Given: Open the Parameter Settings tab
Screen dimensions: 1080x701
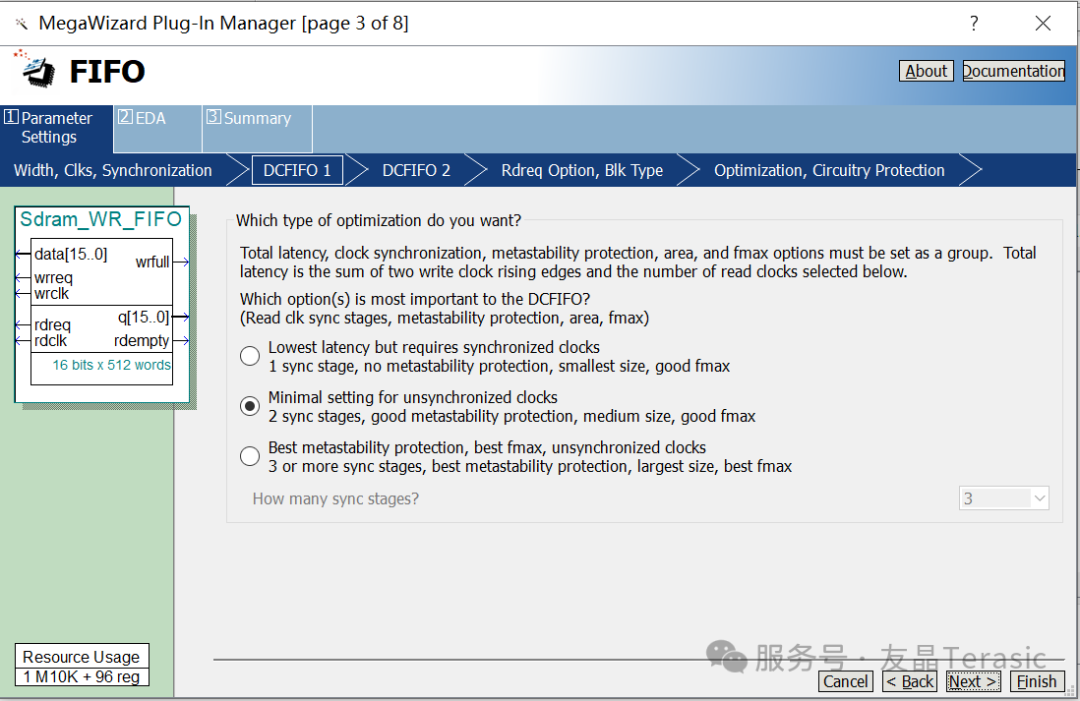Looking at the screenshot, I should [55, 127].
